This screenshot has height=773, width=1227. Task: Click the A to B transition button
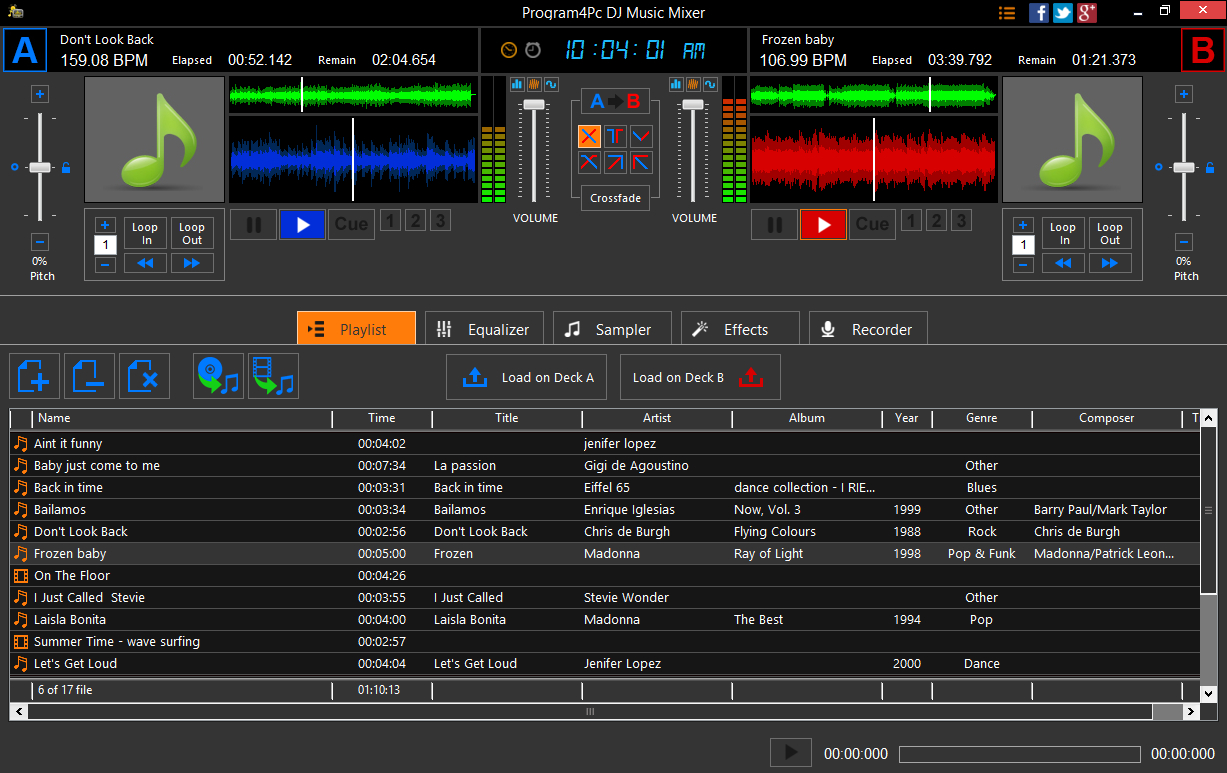pos(615,101)
